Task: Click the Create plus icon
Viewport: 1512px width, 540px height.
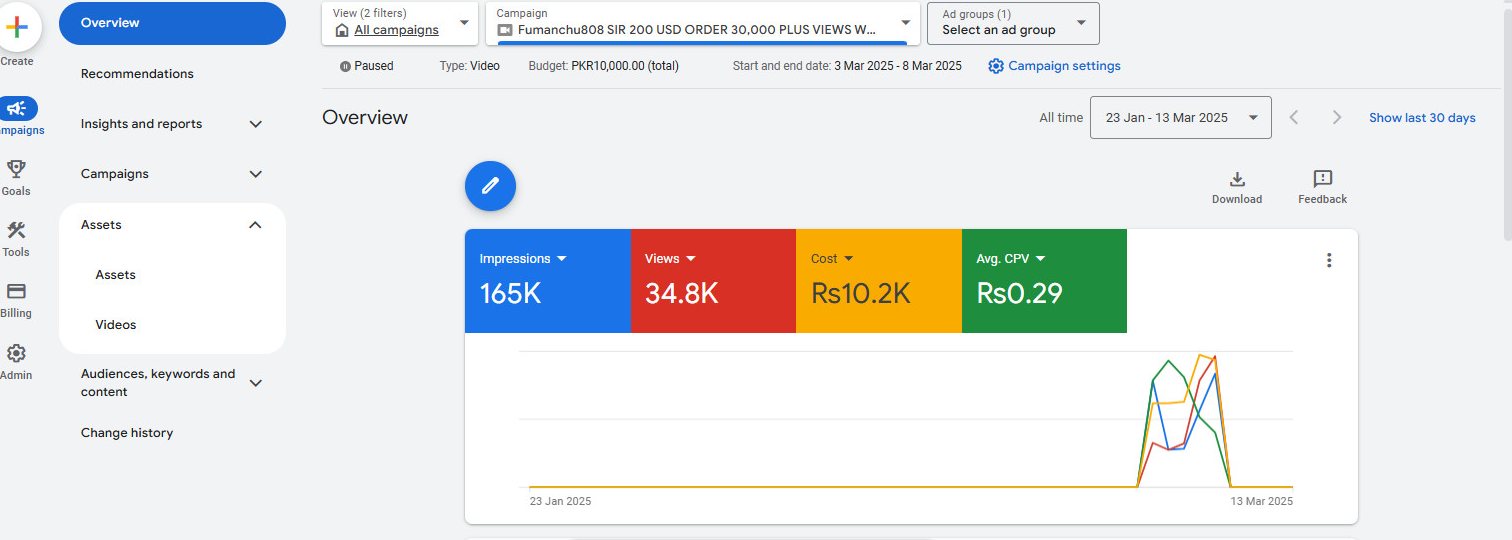Action: 17,28
